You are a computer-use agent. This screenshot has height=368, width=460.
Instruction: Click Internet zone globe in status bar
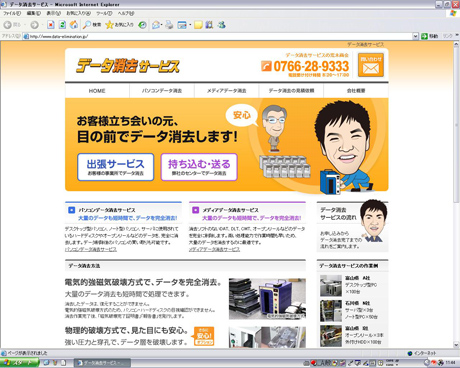point(410,353)
